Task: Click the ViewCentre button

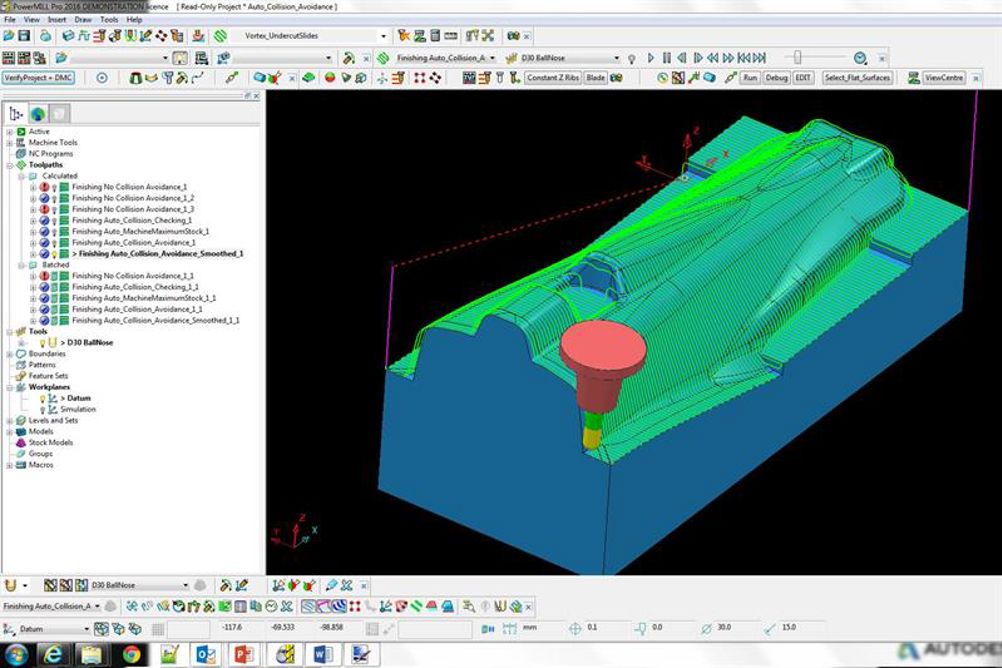Action: [943, 78]
